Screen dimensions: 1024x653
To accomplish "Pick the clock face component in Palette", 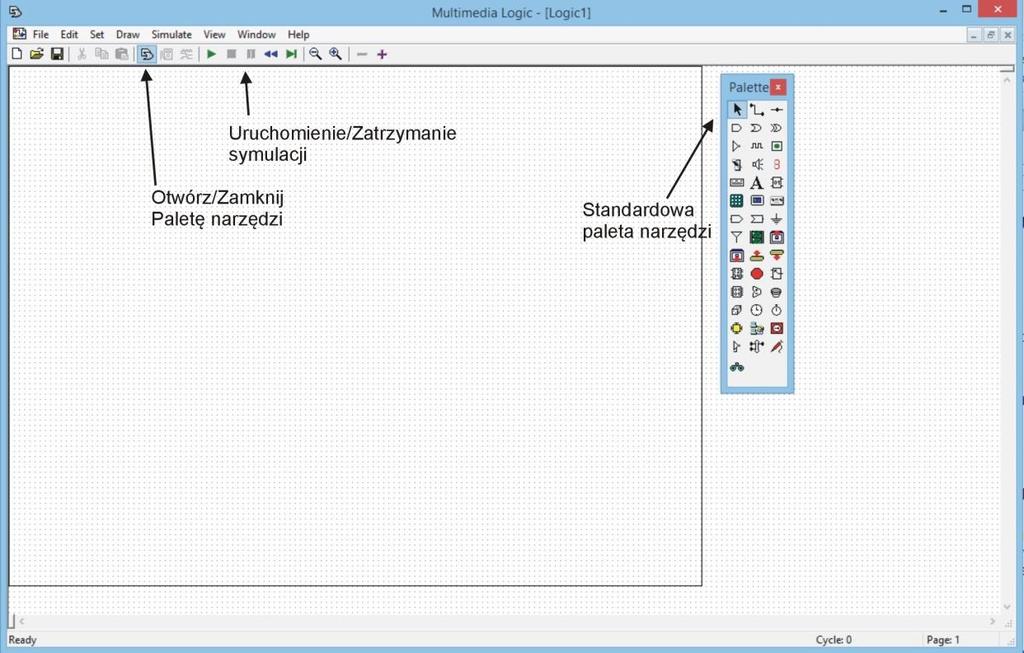I will [x=756, y=310].
